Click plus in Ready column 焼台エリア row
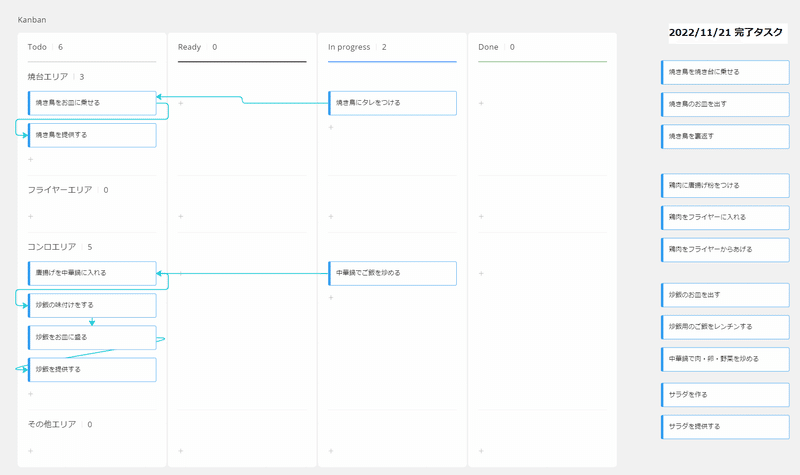This screenshot has width=800, height=475. (x=180, y=103)
